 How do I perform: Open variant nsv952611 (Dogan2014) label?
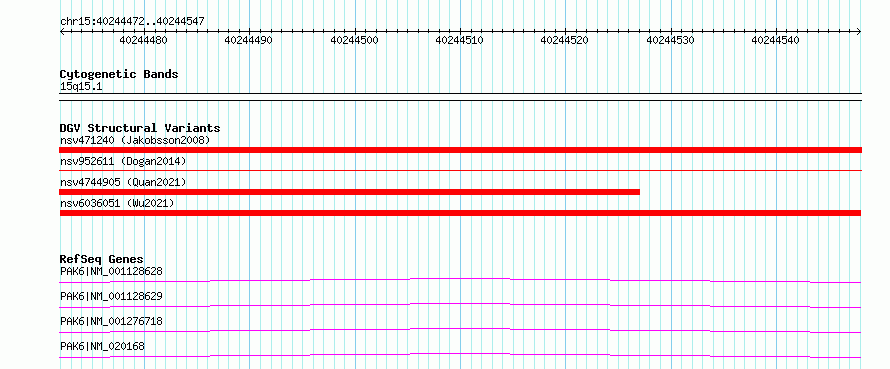pos(123,161)
